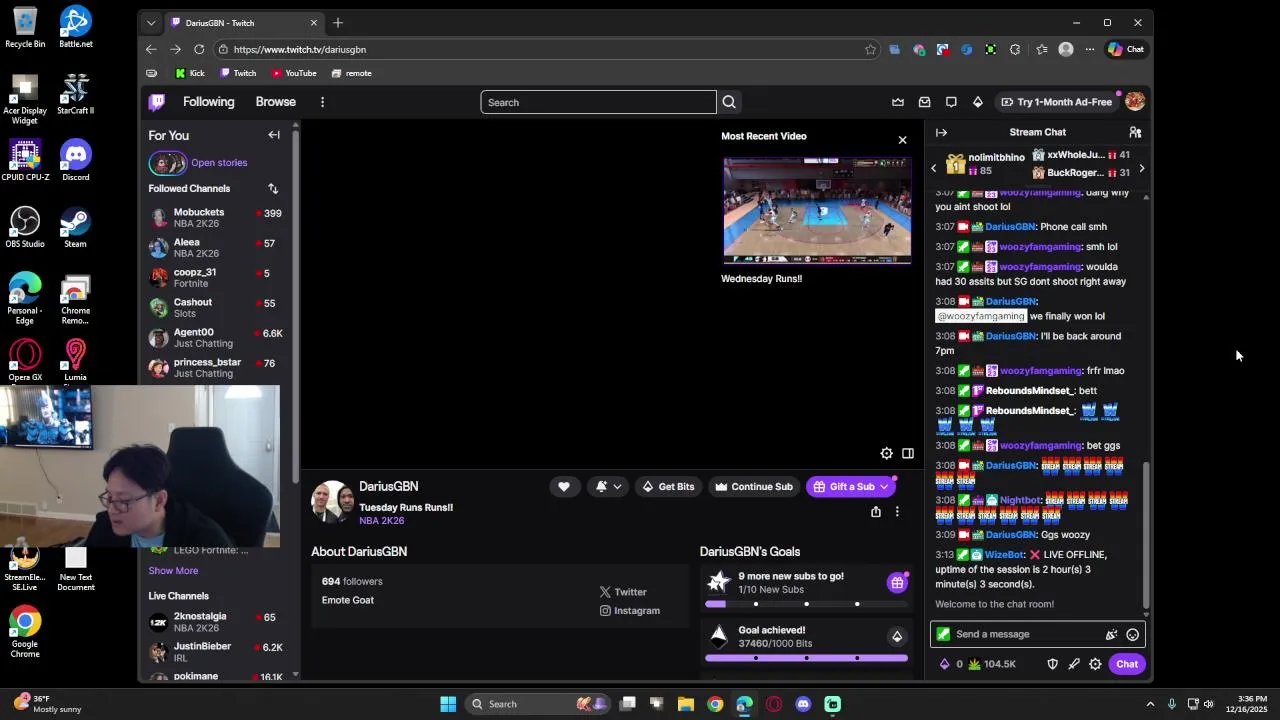Open stories avatar in For You
The height and width of the screenshot is (720, 1280).
168,163
